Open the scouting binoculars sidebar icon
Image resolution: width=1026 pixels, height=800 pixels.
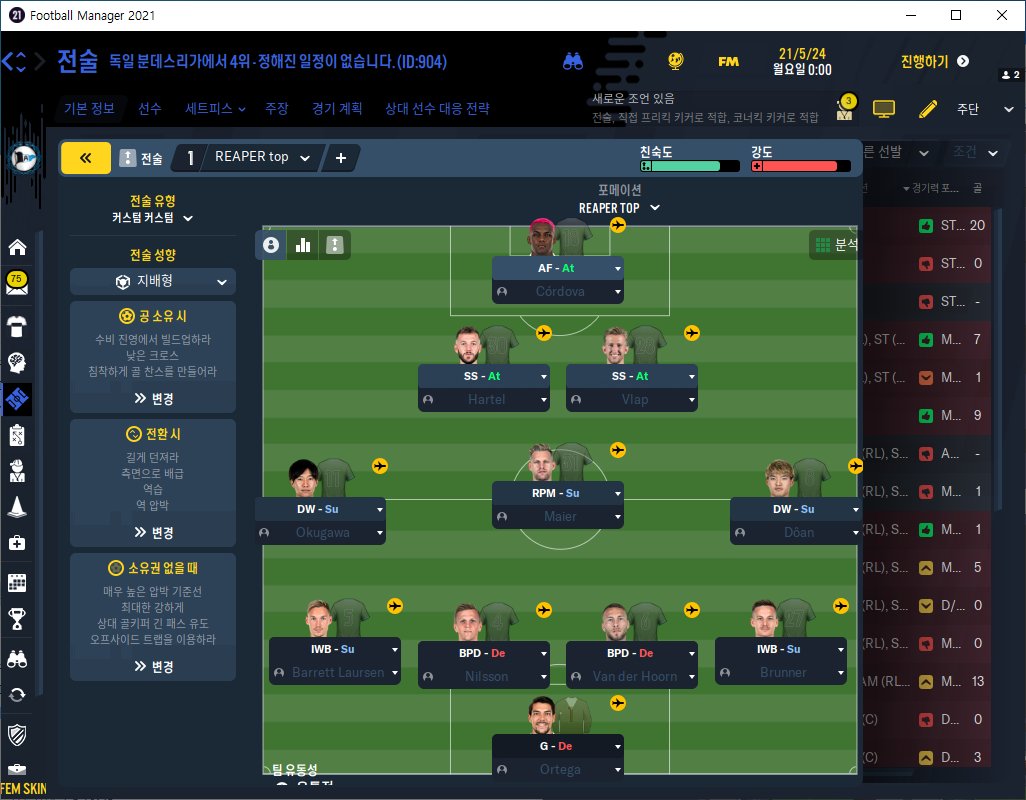tap(17, 659)
